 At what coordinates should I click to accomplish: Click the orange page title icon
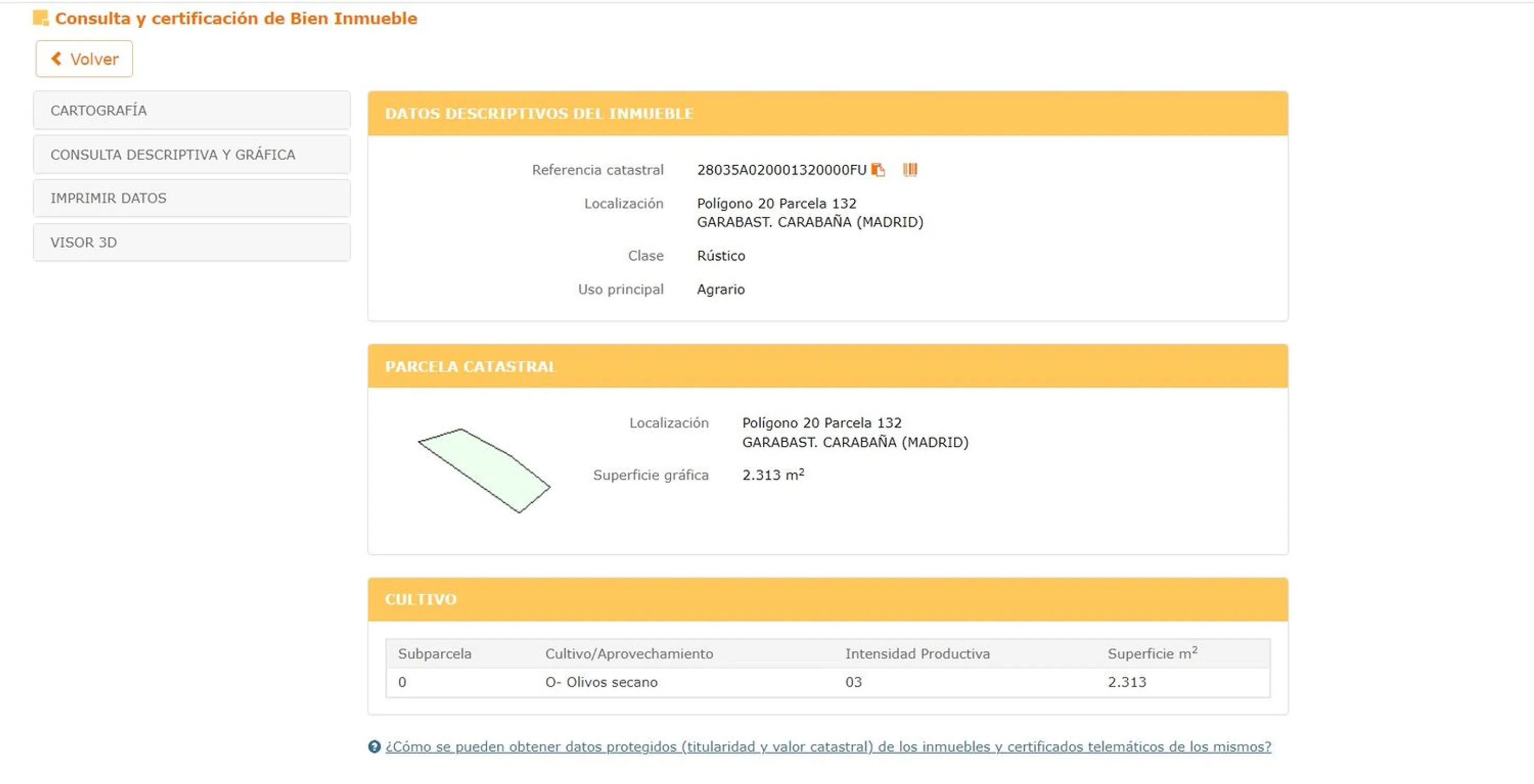point(40,18)
